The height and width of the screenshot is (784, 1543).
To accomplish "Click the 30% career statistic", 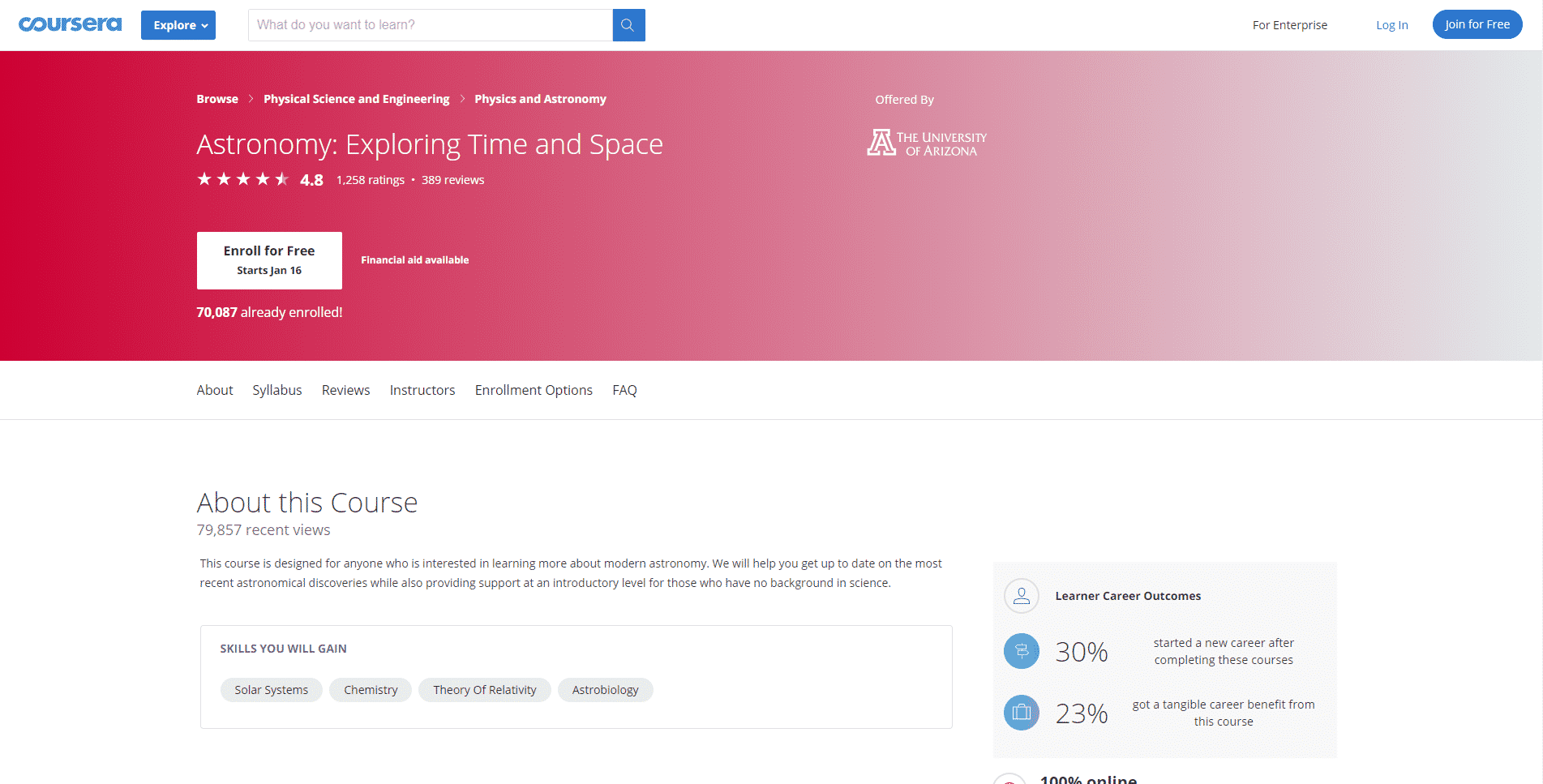I will 1082,652.
